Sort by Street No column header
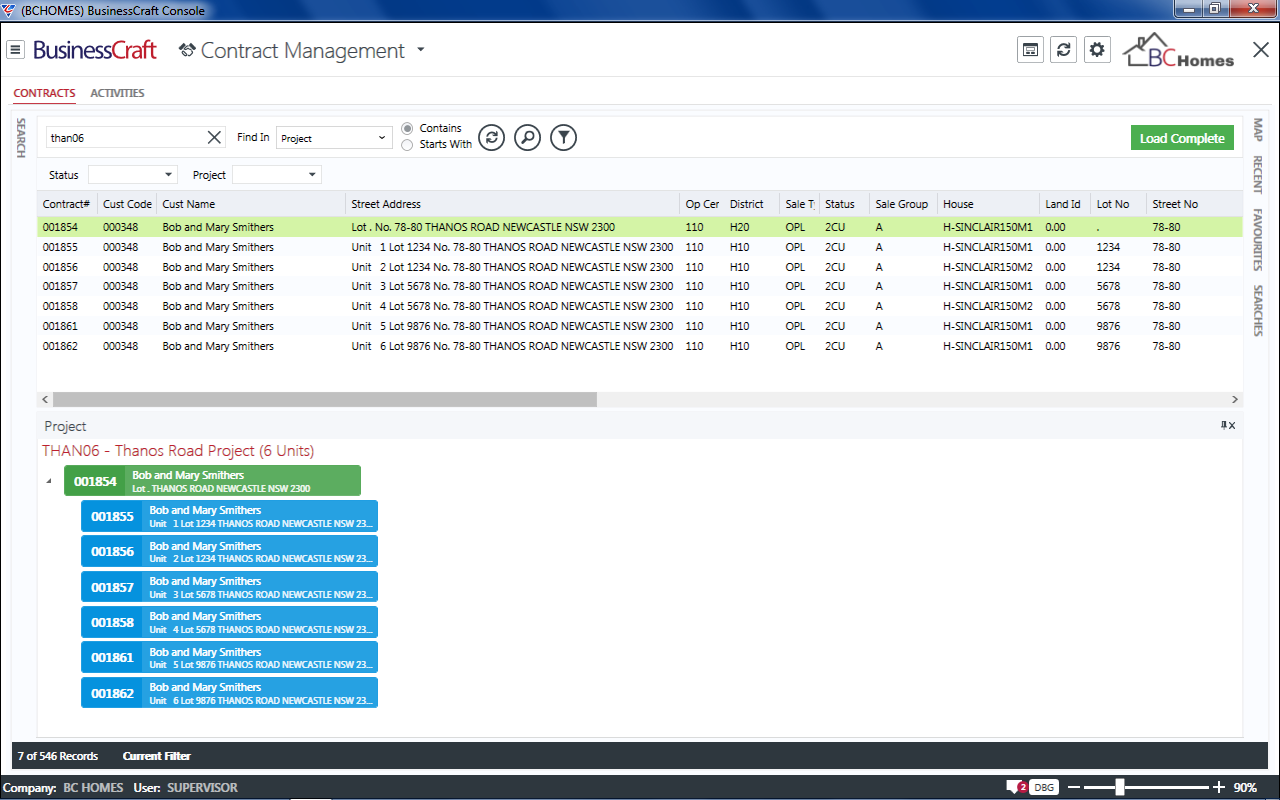1280x800 pixels. pyautogui.click(x=1194, y=204)
